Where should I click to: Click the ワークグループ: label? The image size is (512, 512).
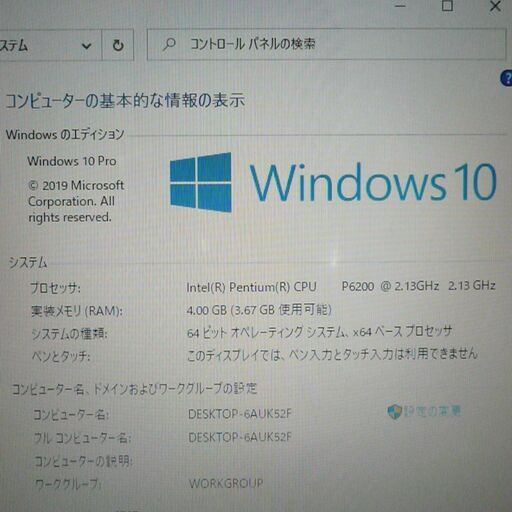(68, 484)
